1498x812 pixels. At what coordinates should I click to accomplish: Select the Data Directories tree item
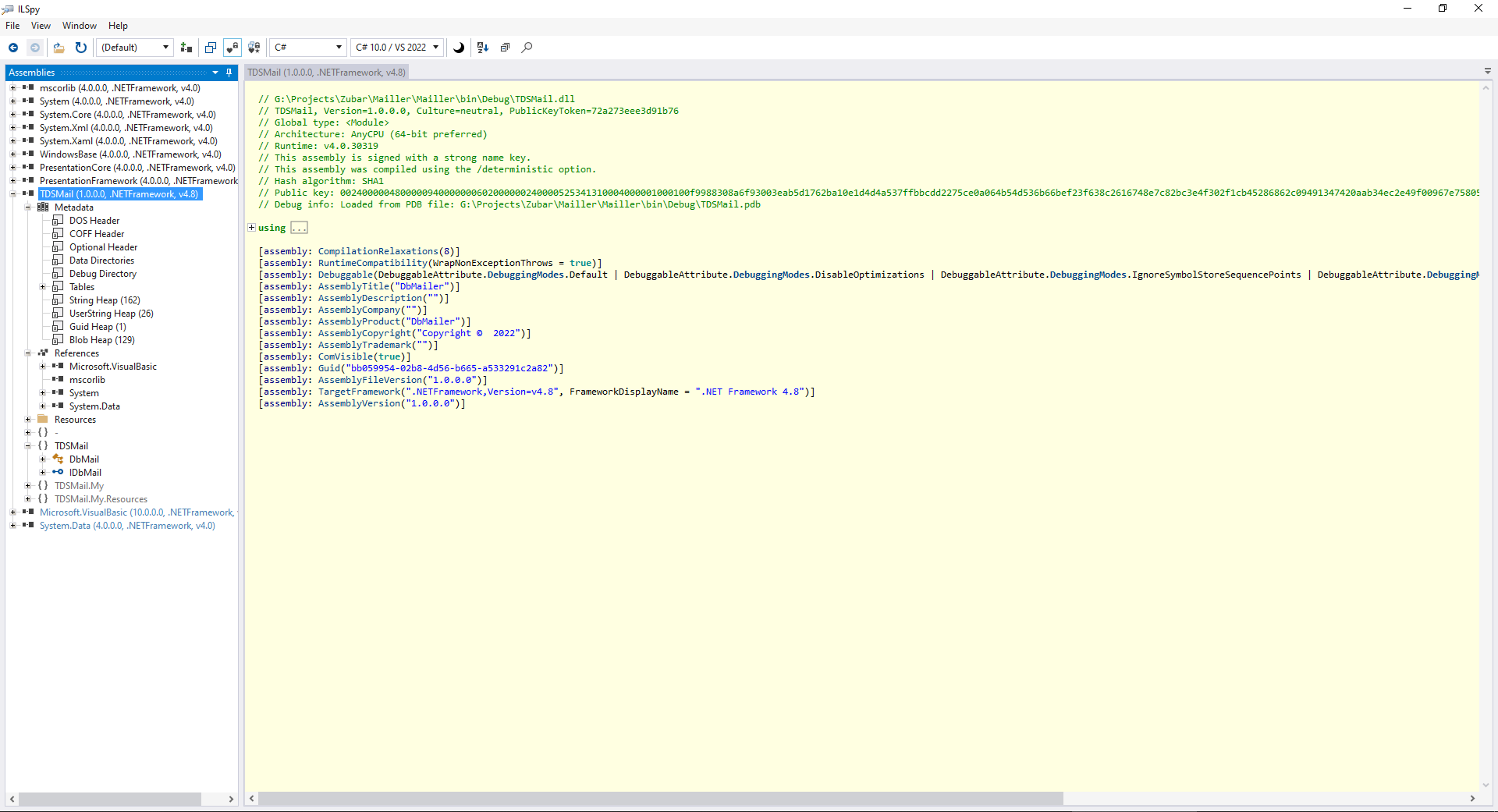coord(101,261)
